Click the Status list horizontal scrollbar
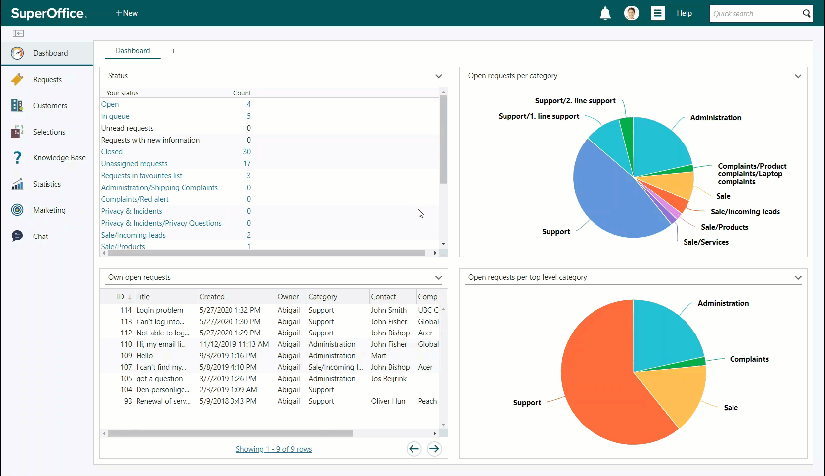Viewport: 825px width, 476px height. point(266,253)
